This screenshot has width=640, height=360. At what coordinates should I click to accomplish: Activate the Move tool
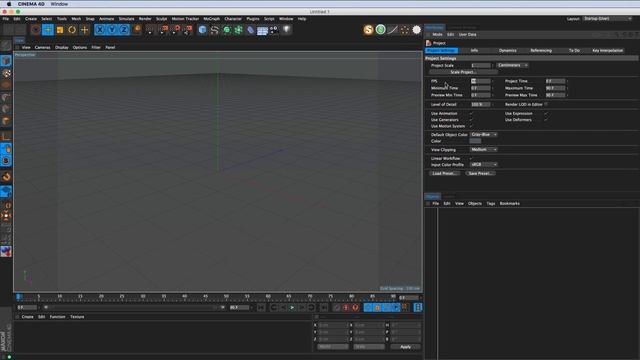pos(48,30)
